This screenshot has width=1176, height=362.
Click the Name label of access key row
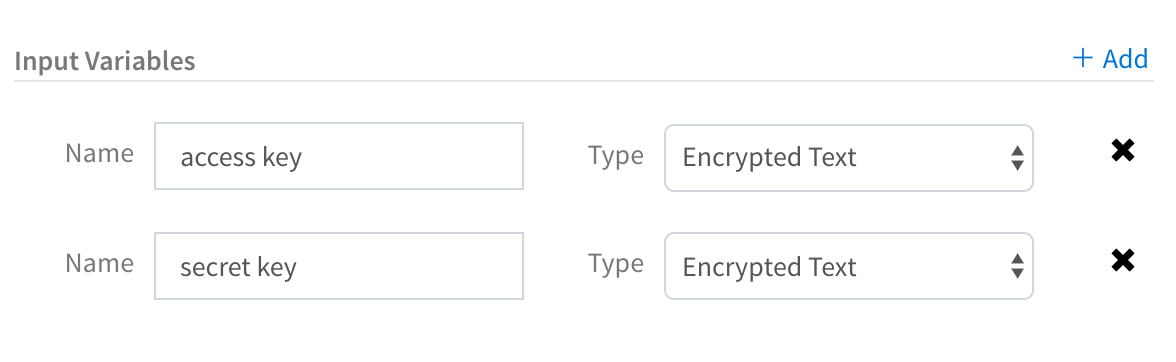coord(100,153)
